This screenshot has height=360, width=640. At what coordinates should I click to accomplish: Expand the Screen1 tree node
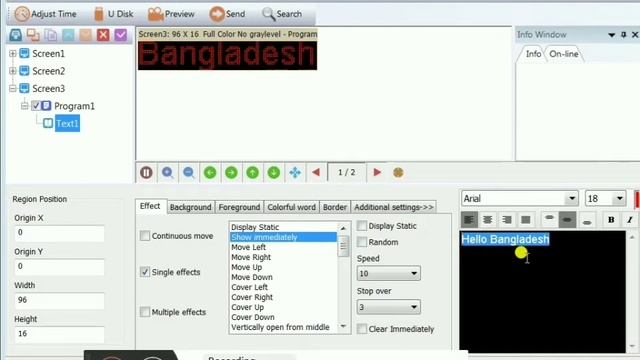tap(13, 53)
